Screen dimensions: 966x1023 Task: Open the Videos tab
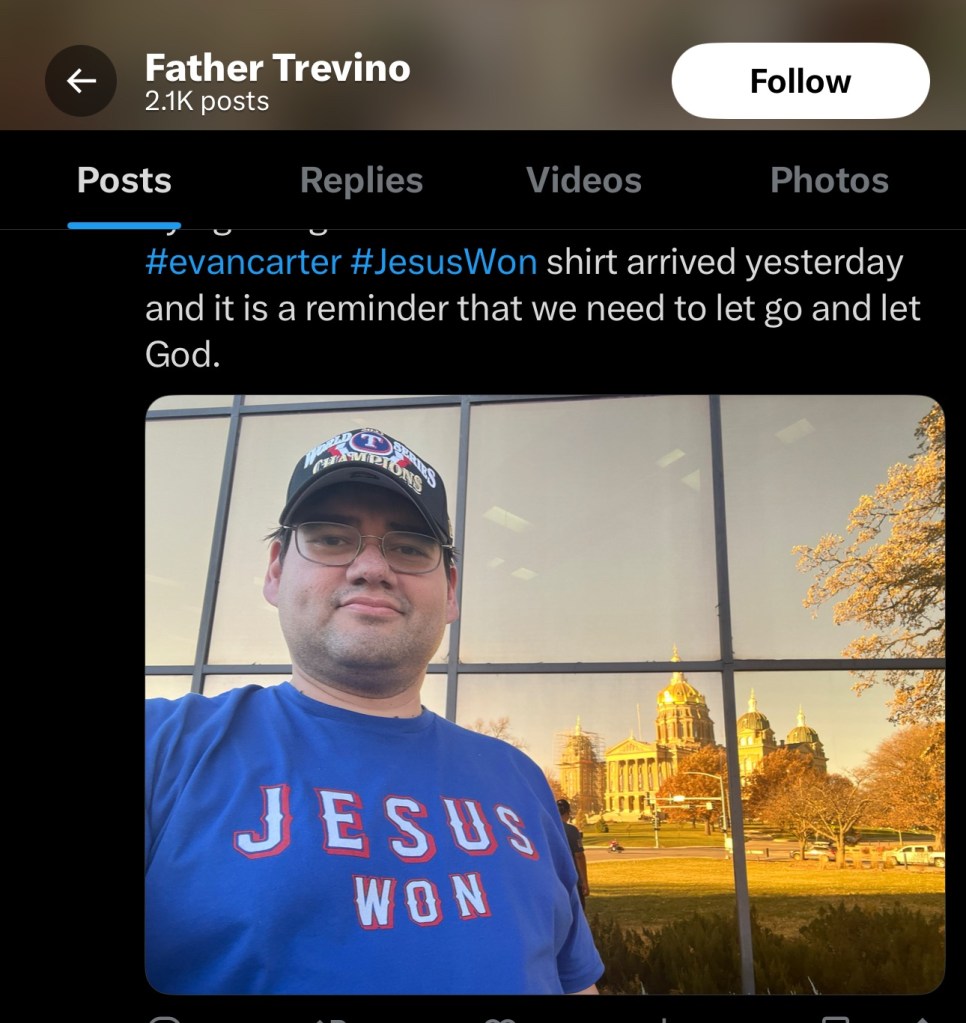(583, 180)
